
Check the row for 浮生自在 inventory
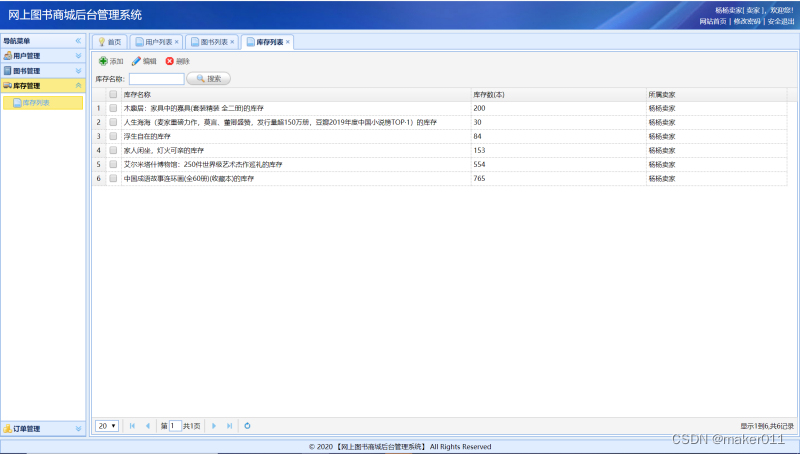[113, 136]
